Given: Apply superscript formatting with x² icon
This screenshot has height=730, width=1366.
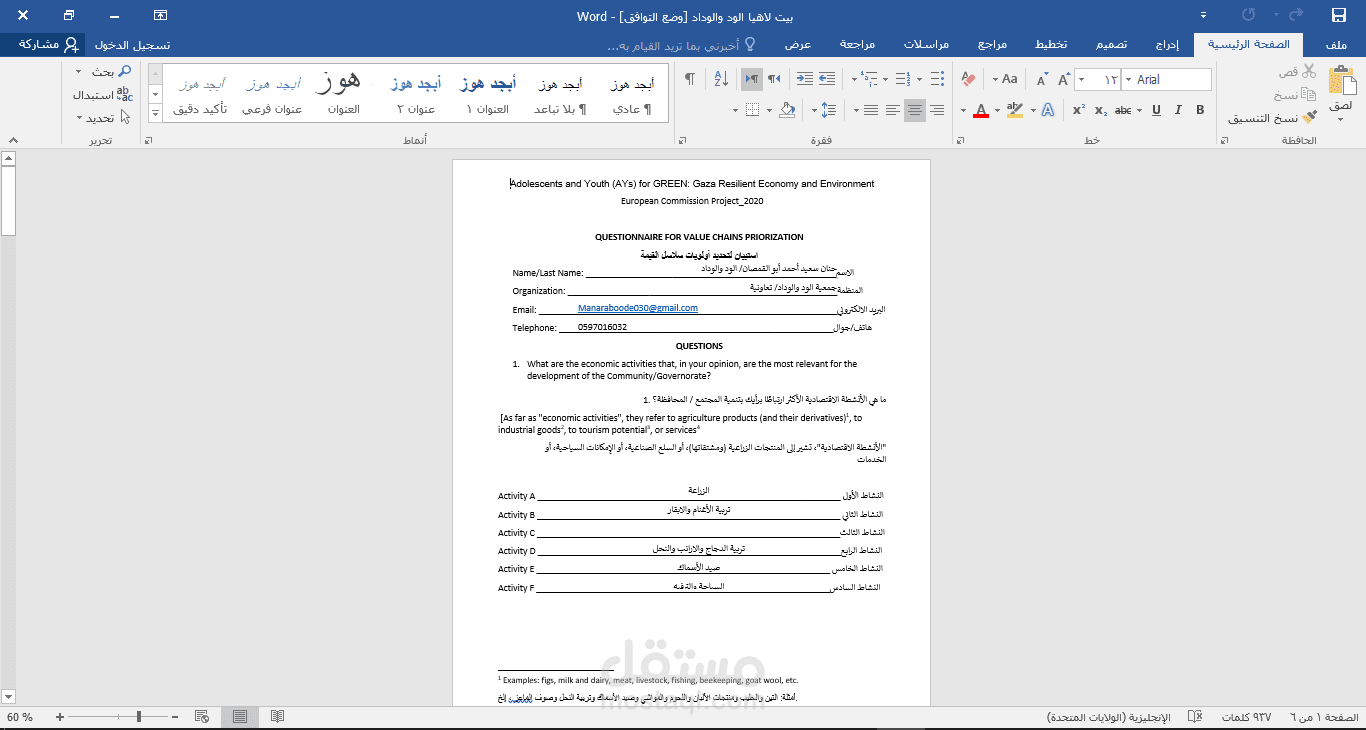Looking at the screenshot, I should point(1078,109).
